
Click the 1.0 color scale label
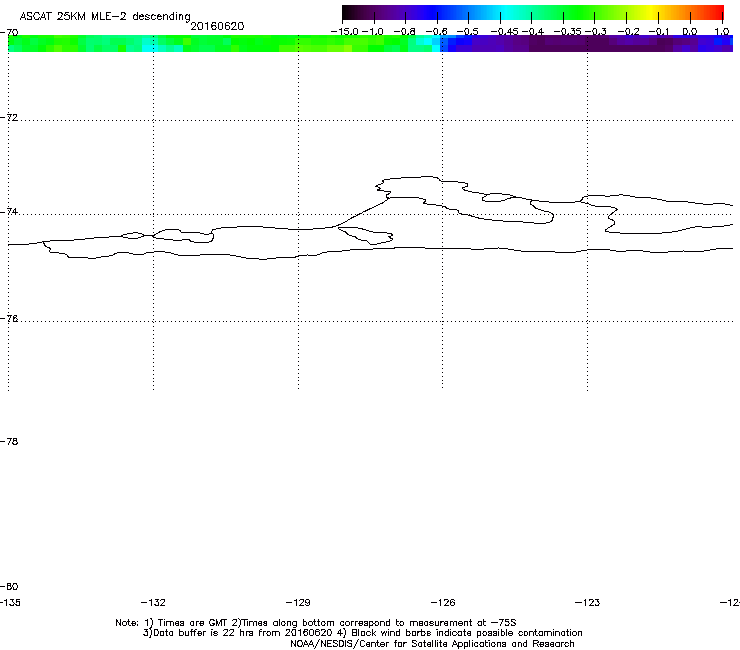[x=722, y=32]
